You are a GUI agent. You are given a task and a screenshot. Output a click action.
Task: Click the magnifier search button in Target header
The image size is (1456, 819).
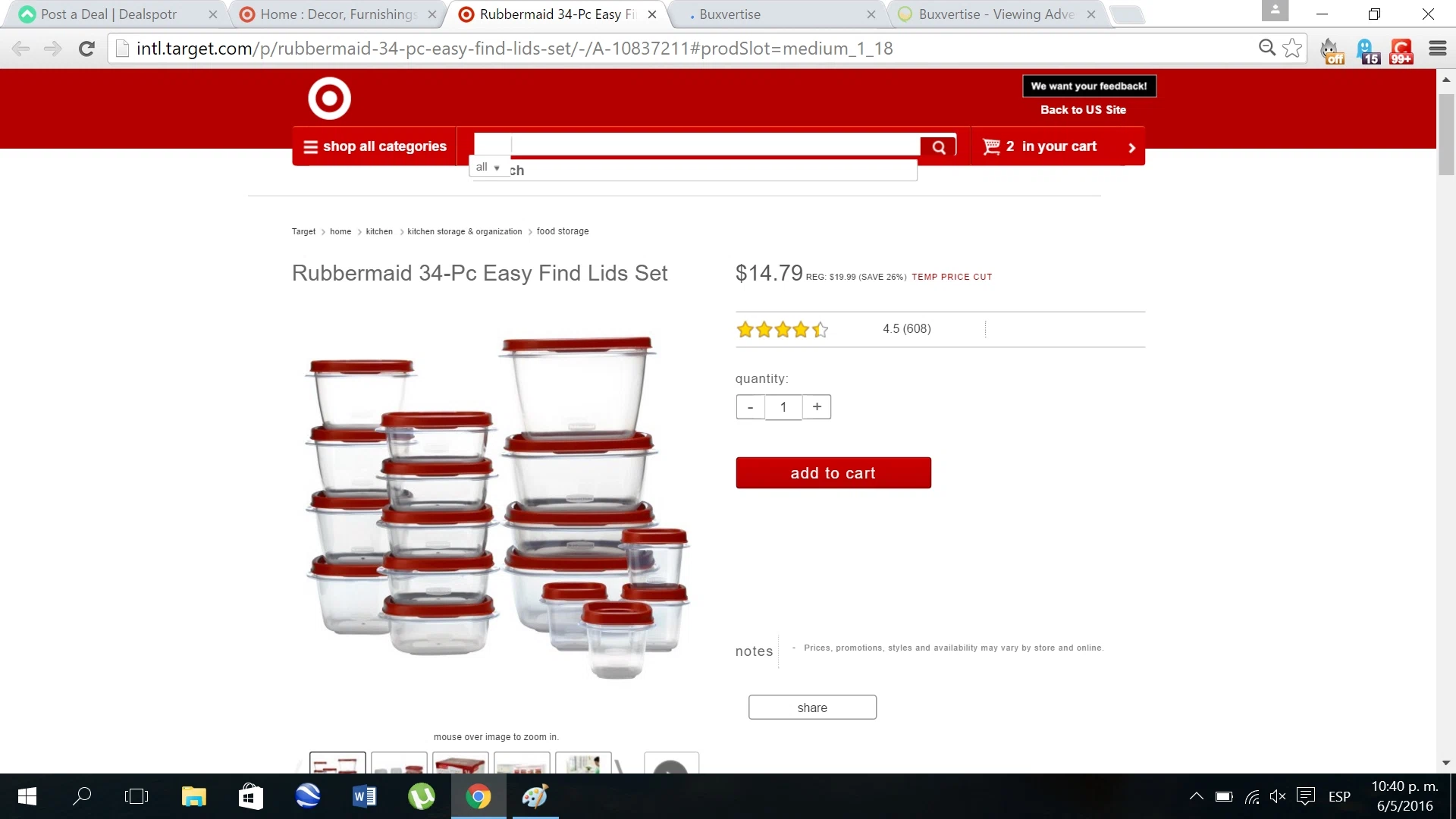point(939,147)
